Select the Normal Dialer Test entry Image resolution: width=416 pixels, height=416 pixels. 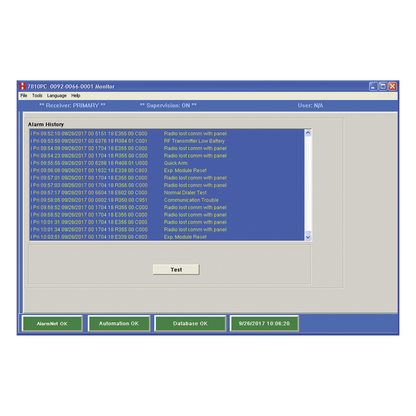[x=167, y=193]
